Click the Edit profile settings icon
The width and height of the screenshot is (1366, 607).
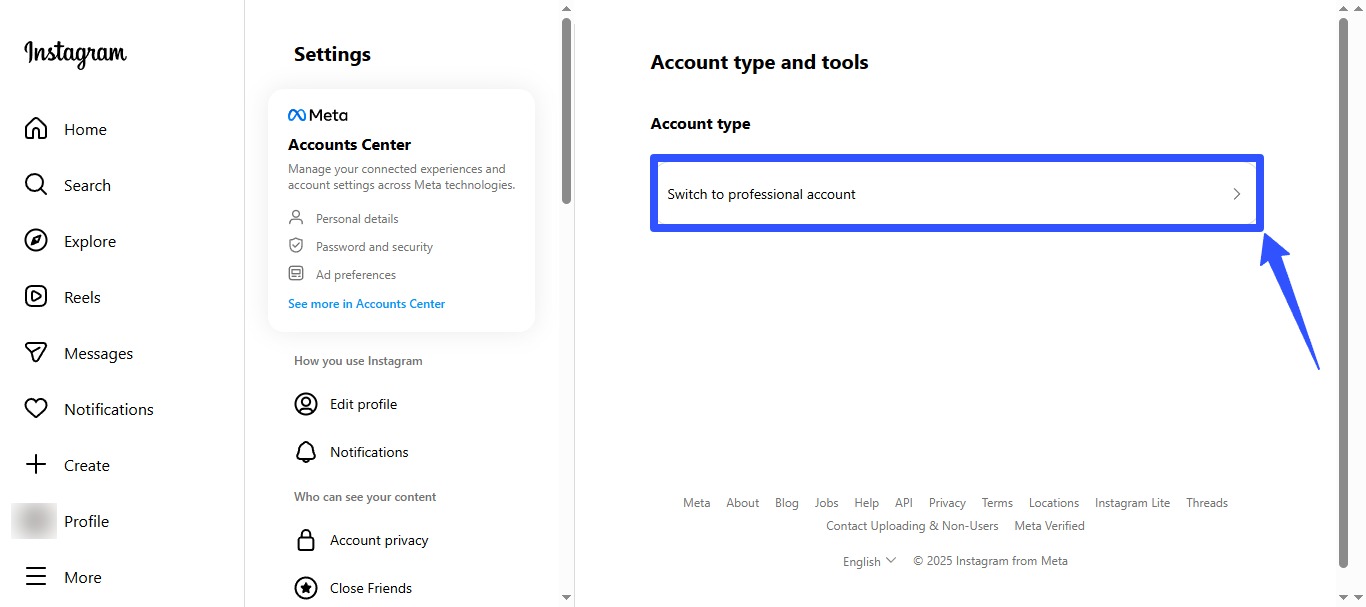(x=306, y=404)
